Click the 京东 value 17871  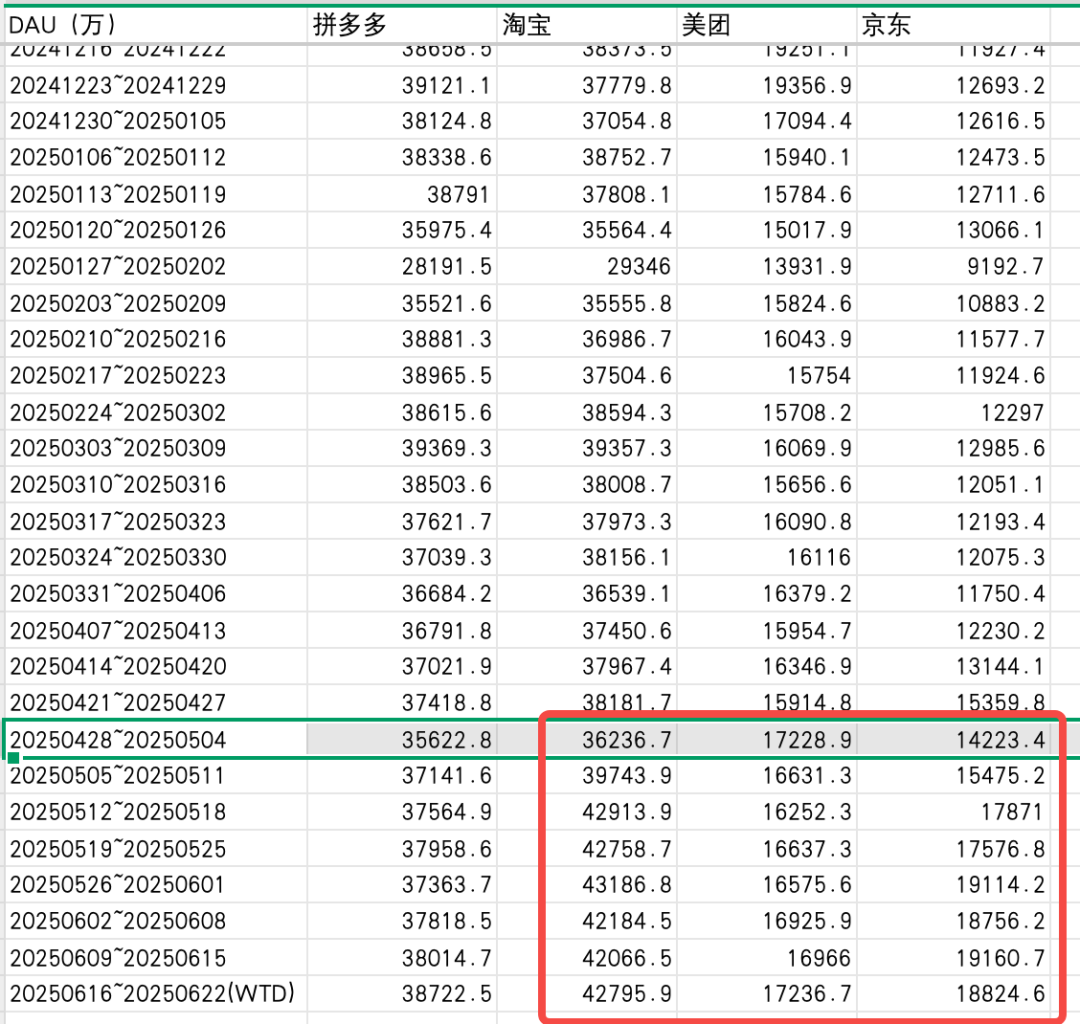954,812
